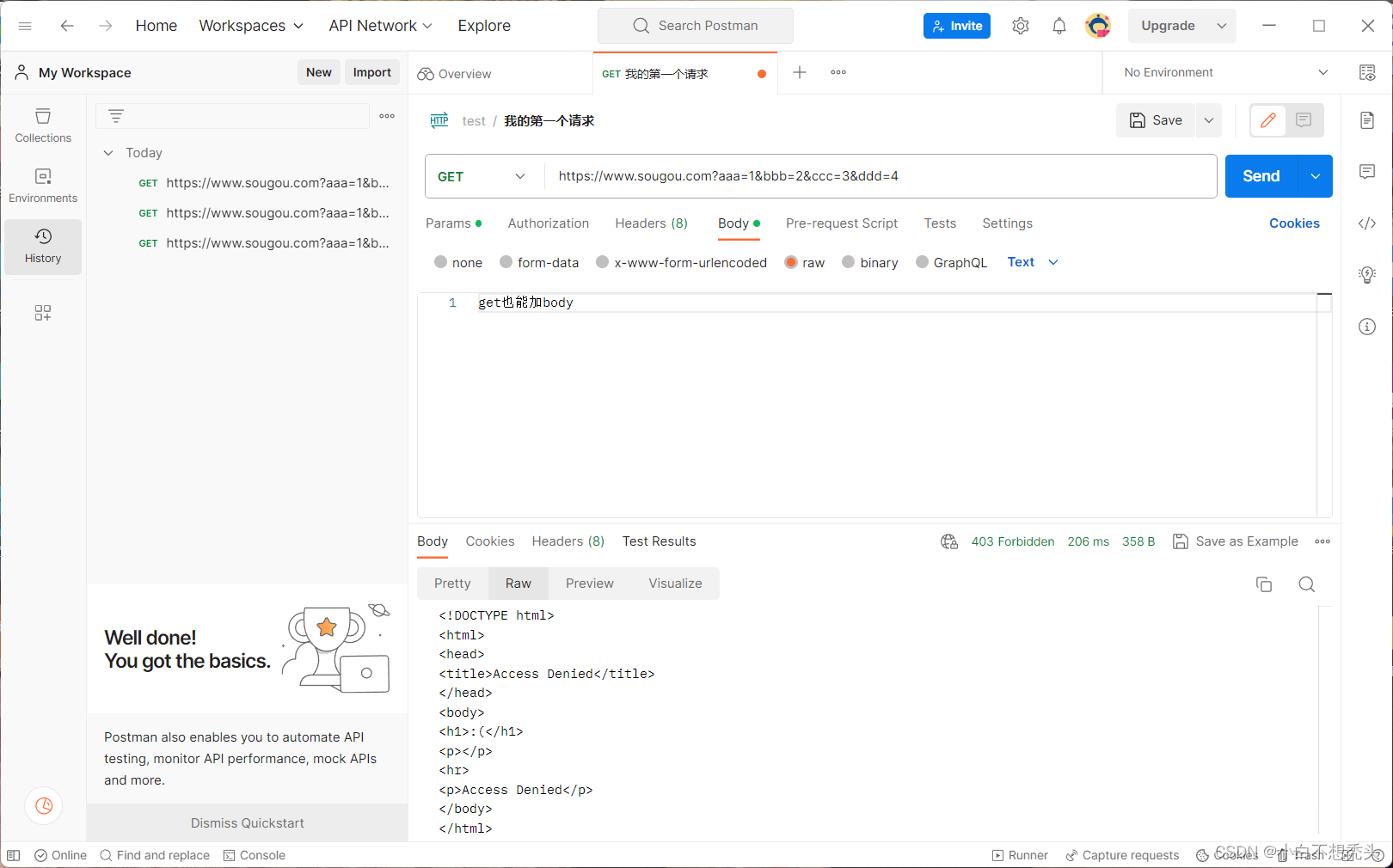Switch to edit mode pencil icon
The image size is (1393, 868).
[1268, 120]
